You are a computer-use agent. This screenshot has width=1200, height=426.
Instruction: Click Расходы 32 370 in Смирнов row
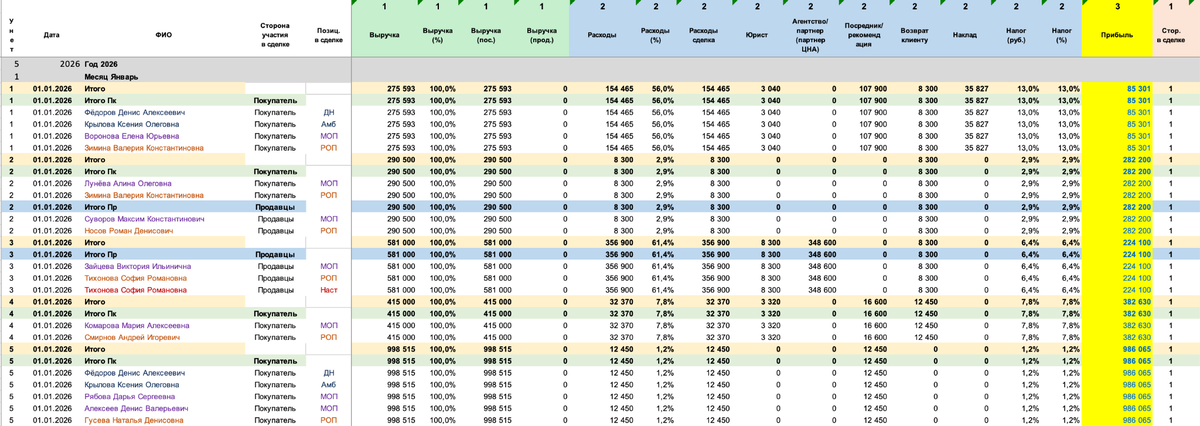tap(621, 337)
